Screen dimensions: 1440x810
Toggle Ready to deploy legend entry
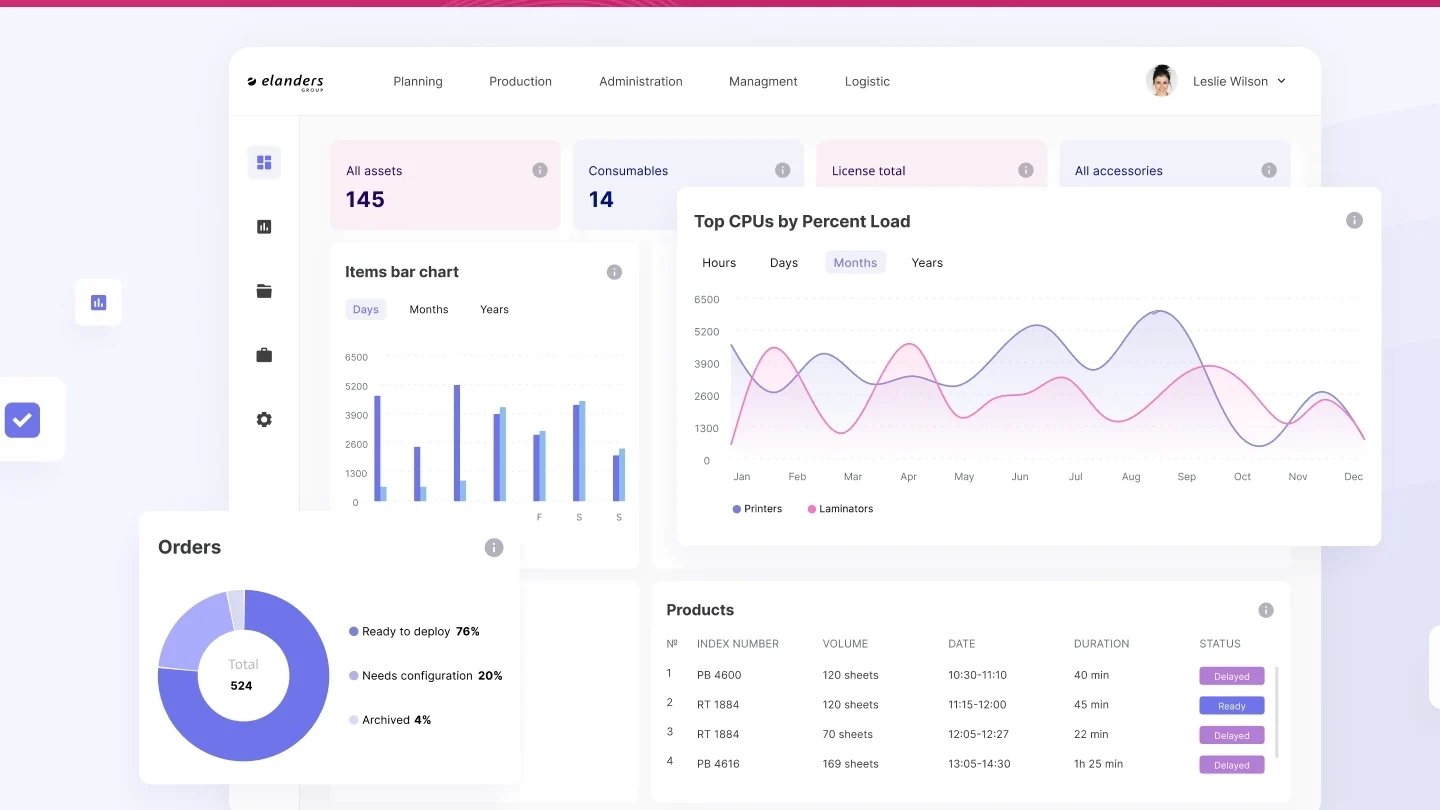click(x=414, y=632)
